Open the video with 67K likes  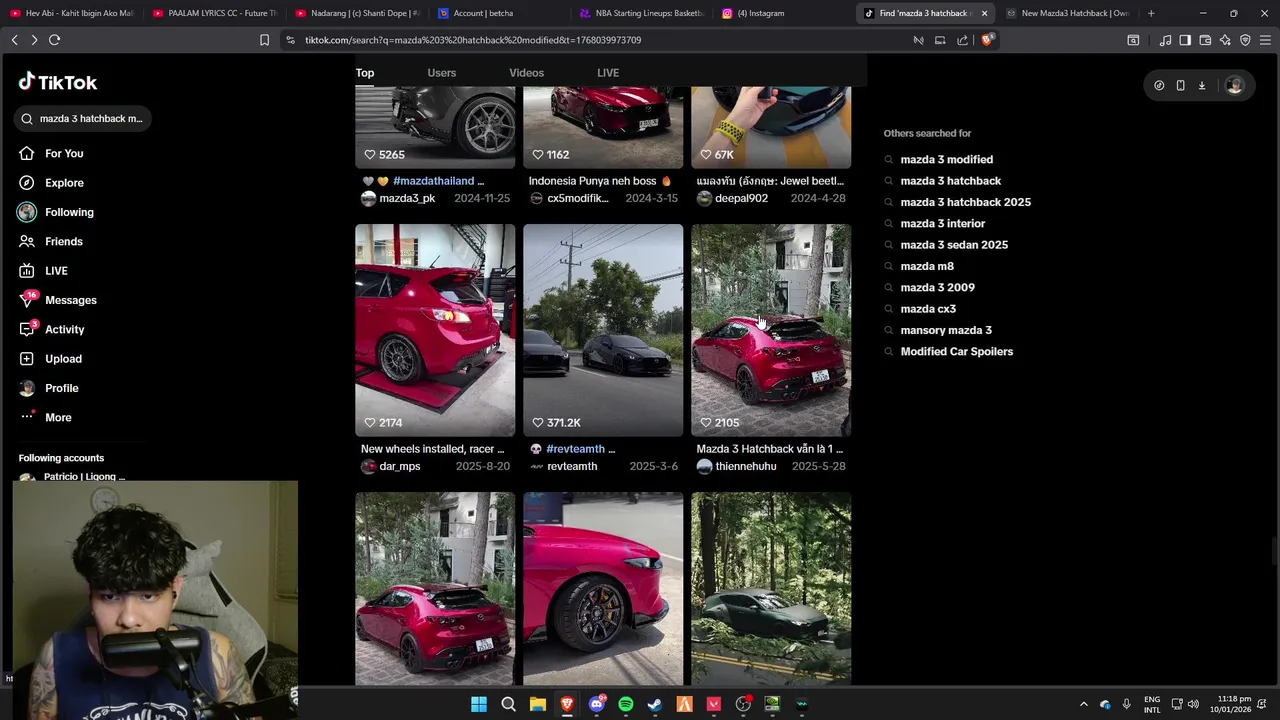[771, 127]
